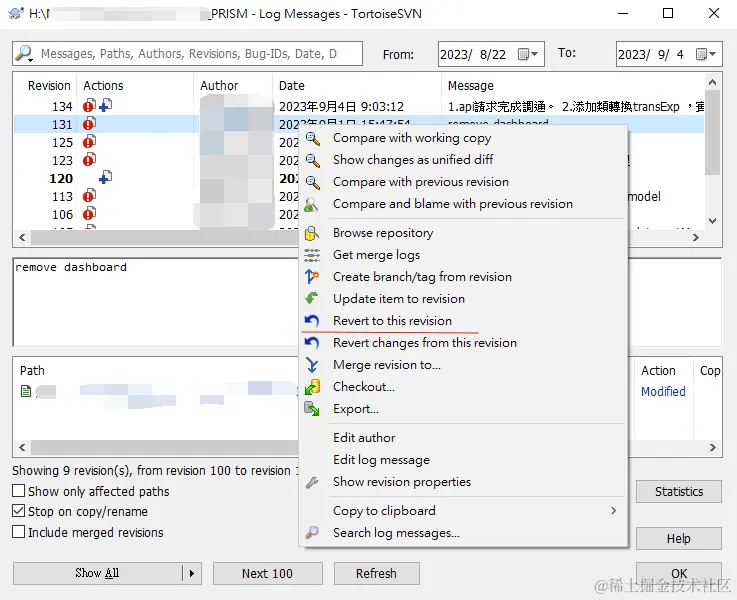Click the Export icon in the context menu
The height and width of the screenshot is (600, 737).
312,409
